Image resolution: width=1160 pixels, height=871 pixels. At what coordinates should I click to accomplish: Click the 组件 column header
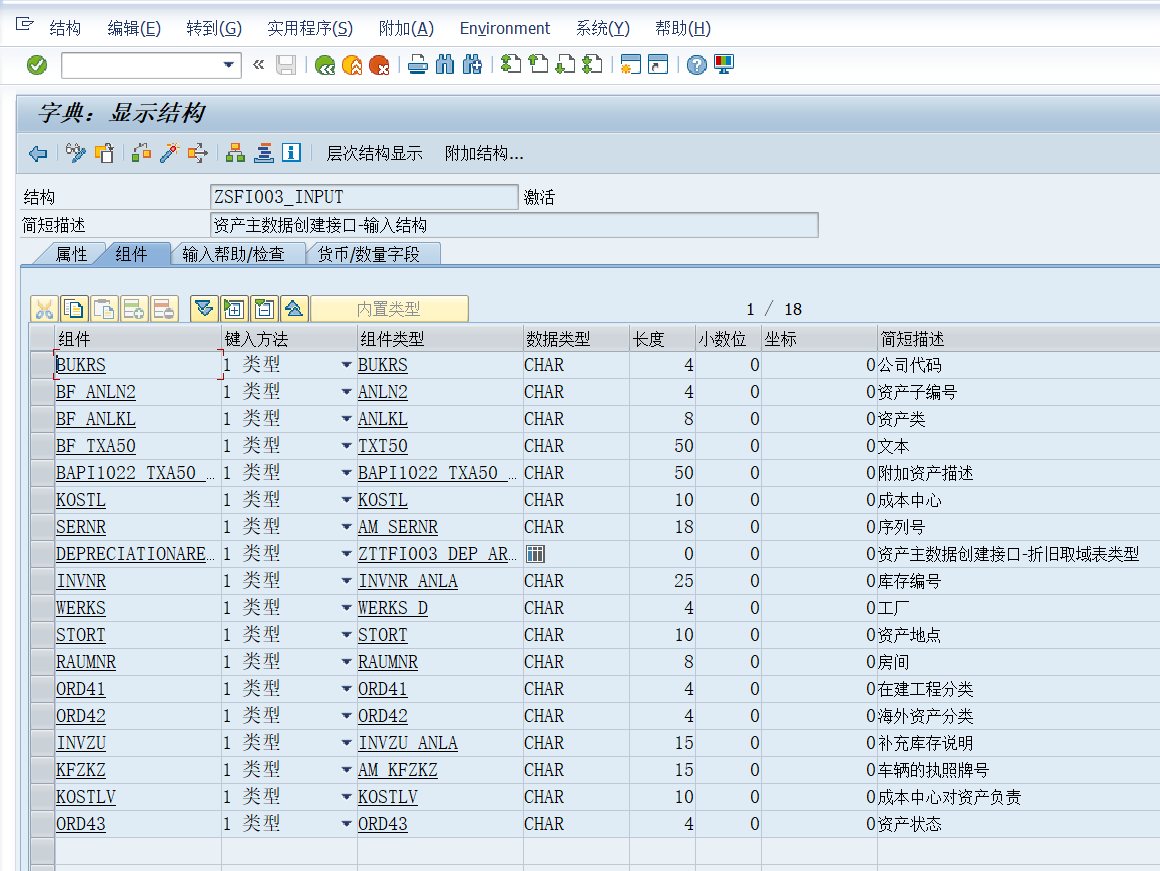tap(138, 339)
